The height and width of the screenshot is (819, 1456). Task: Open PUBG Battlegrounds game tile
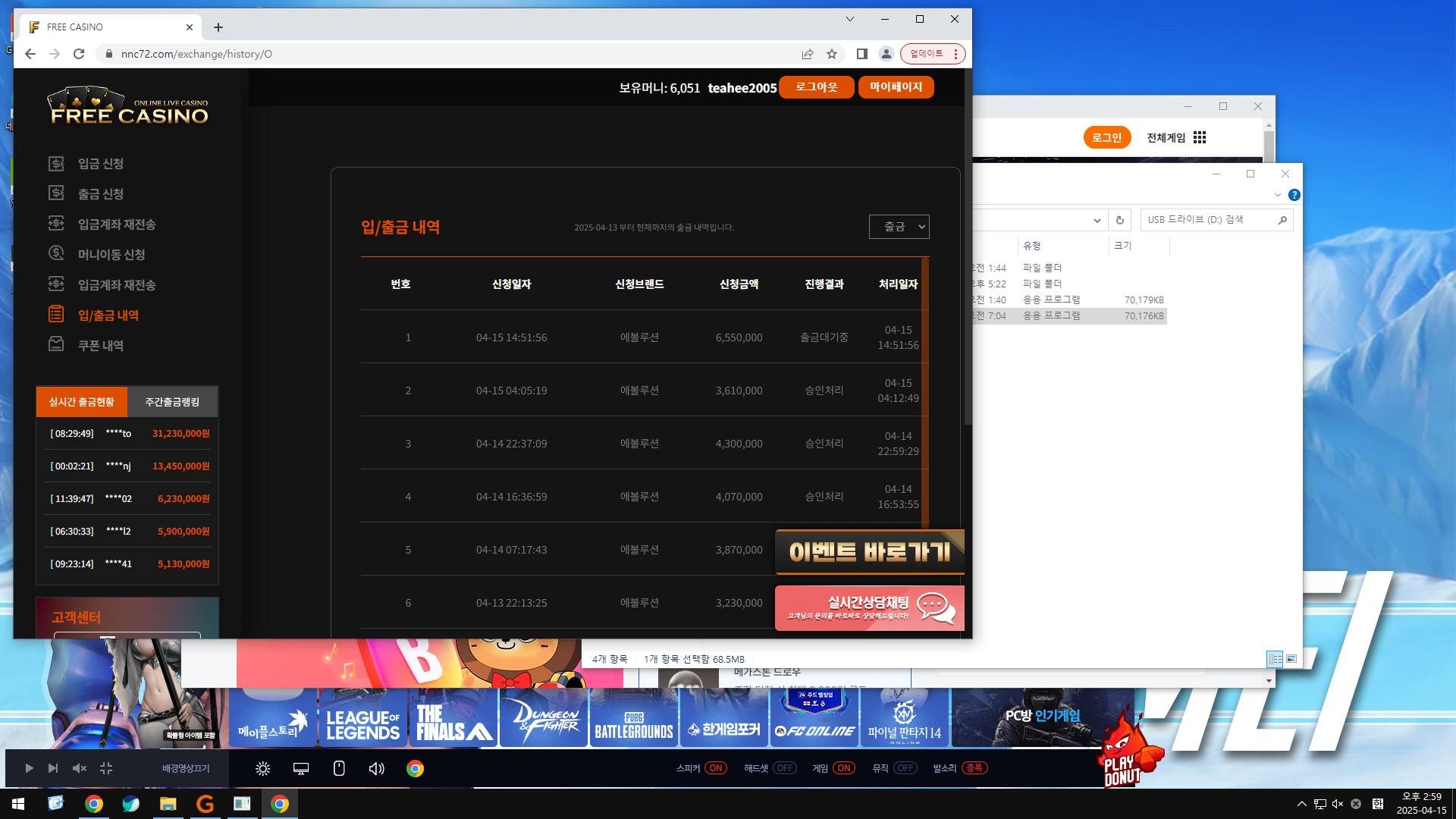pyautogui.click(x=634, y=717)
